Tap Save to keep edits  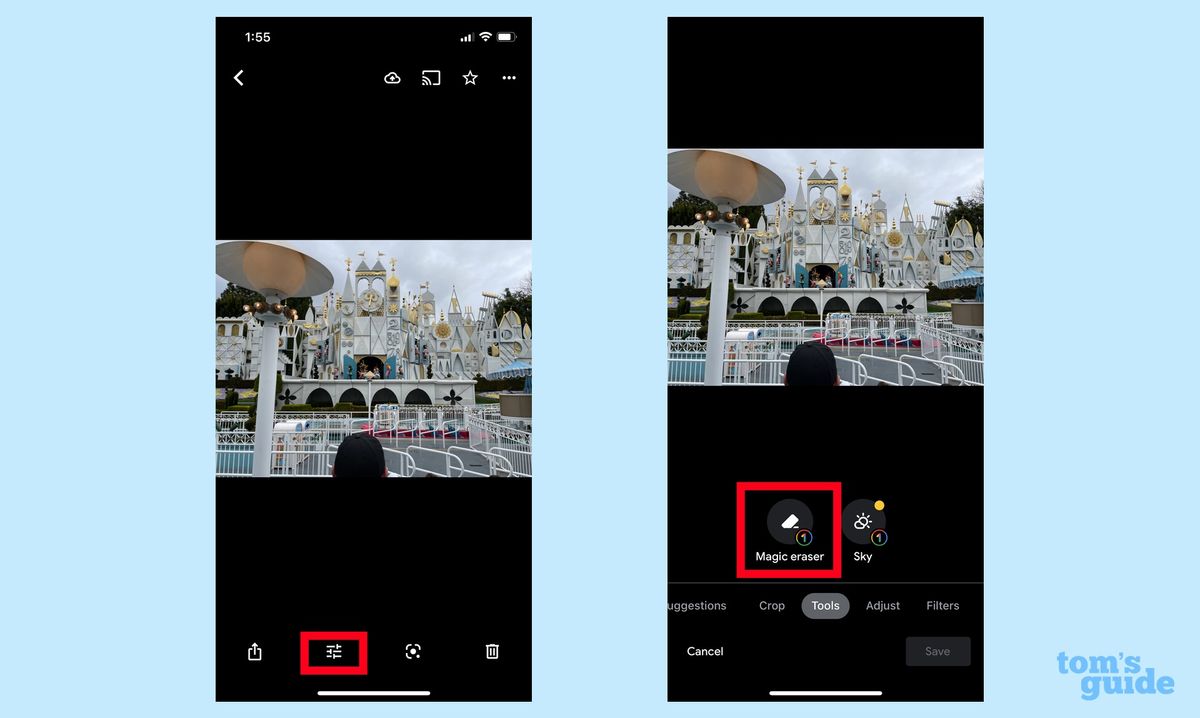pos(937,651)
